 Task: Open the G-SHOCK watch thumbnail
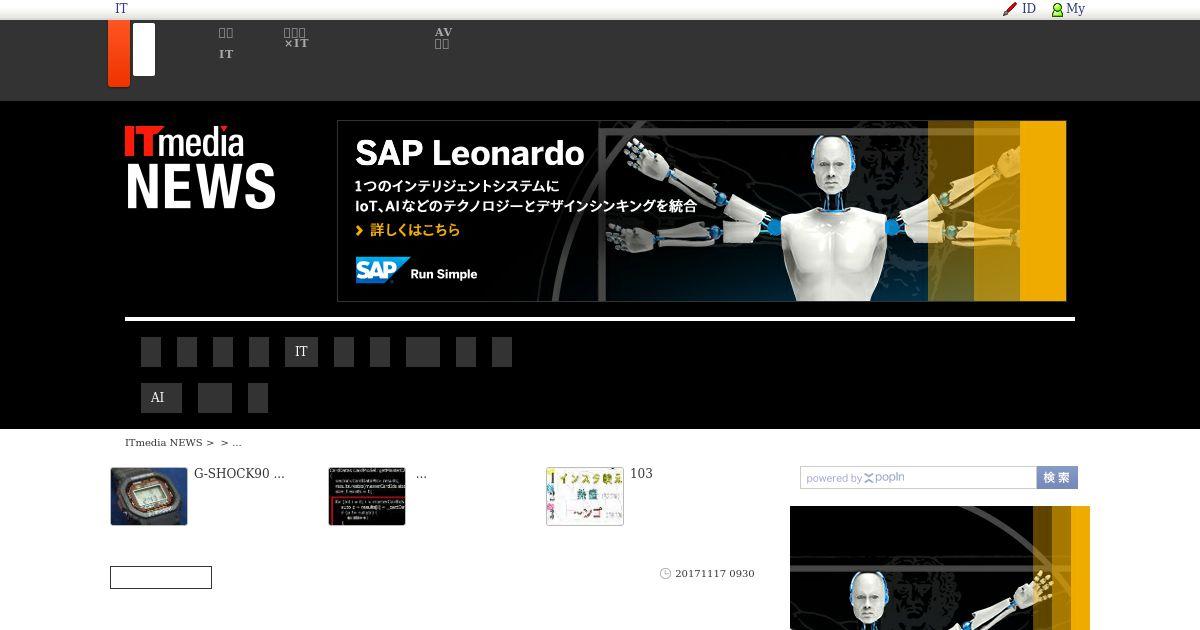point(149,496)
